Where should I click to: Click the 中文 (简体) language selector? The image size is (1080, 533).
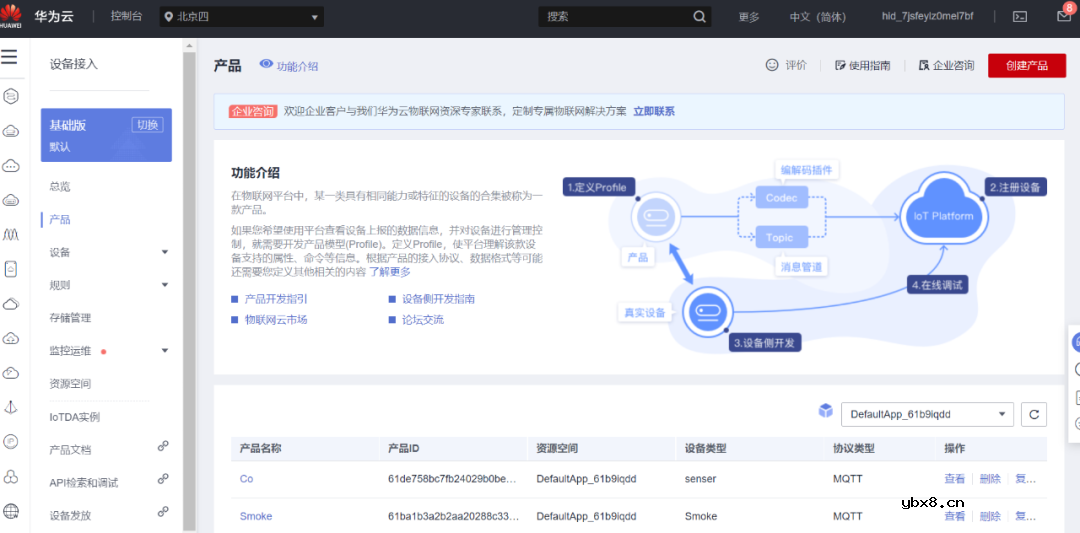tap(818, 17)
